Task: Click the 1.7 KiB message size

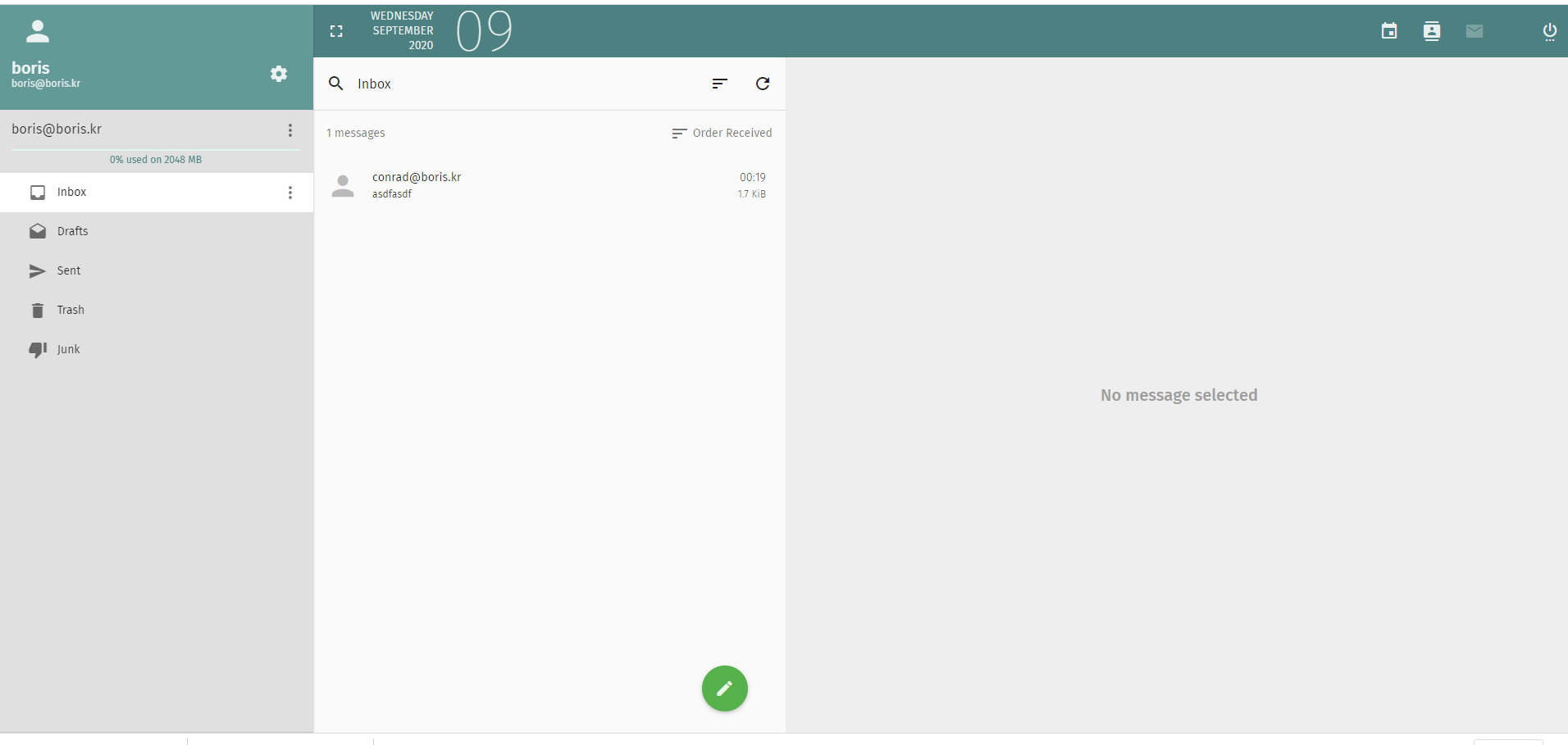Action: tap(751, 194)
